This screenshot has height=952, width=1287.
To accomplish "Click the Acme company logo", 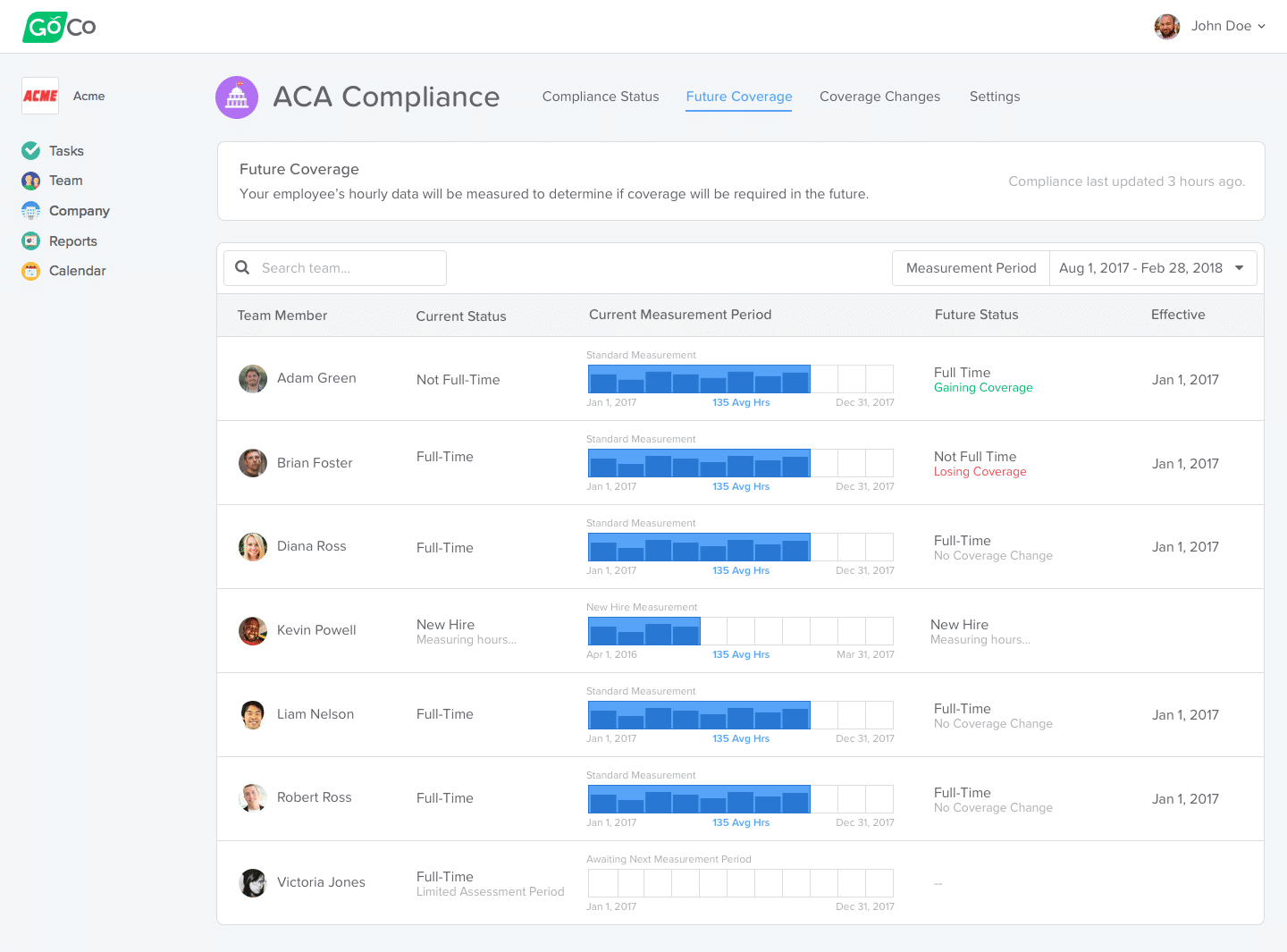I will click(x=40, y=96).
